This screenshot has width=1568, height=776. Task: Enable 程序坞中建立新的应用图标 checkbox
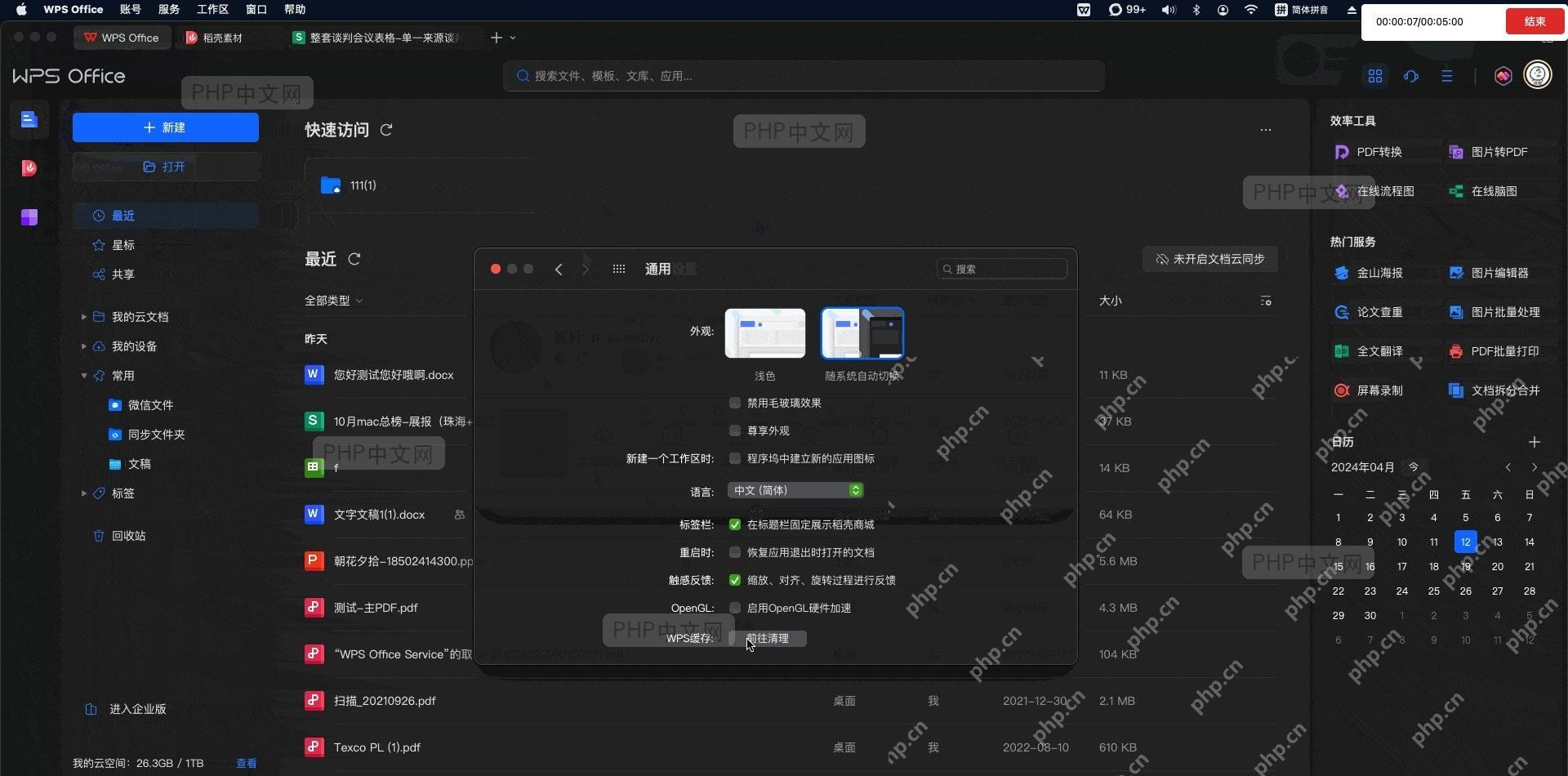735,458
